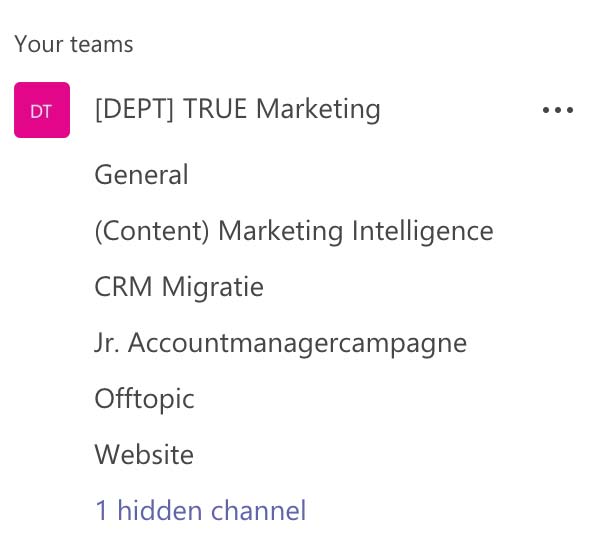Select the [DEPT] TRUE Marketing team name
The image size is (598, 554).
point(237,110)
